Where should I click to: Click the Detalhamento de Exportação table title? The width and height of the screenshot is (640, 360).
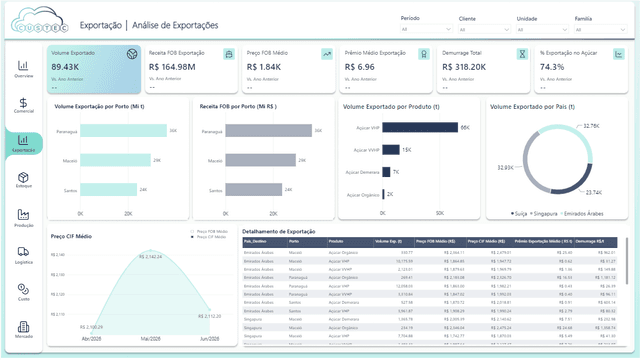279,231
